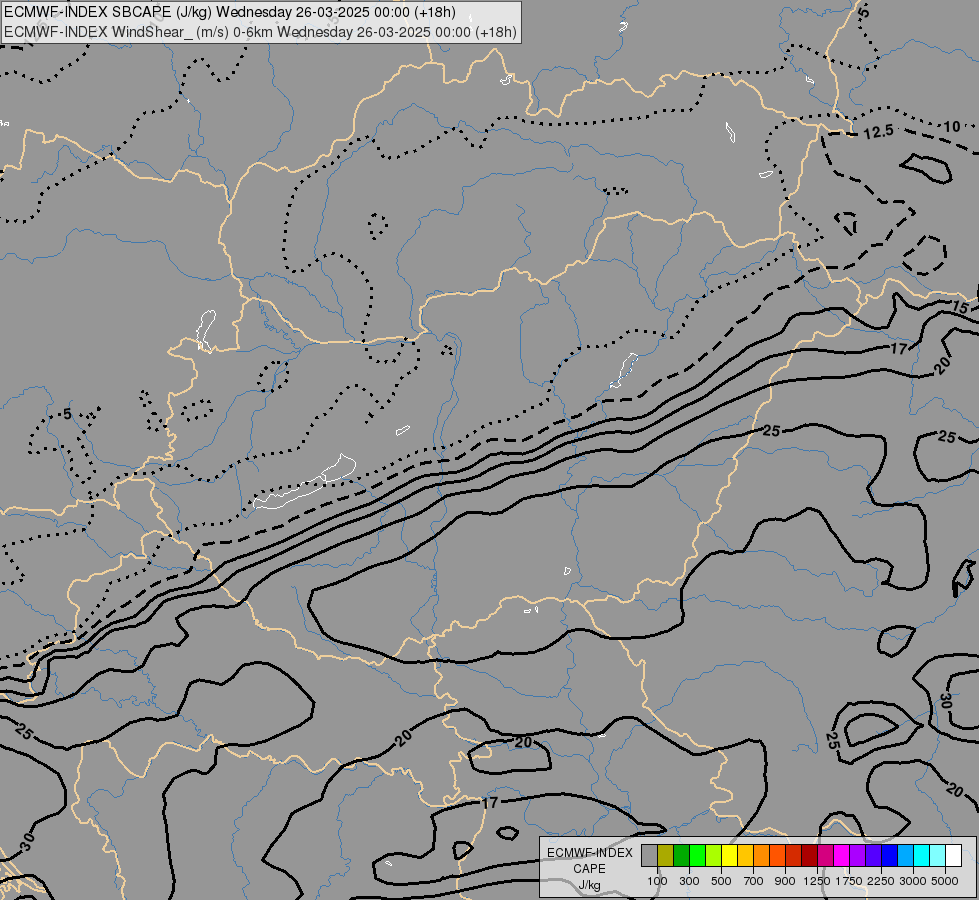Click the ECMWF-INDEX text in the legend
The height and width of the screenshot is (900, 979).
589,853
